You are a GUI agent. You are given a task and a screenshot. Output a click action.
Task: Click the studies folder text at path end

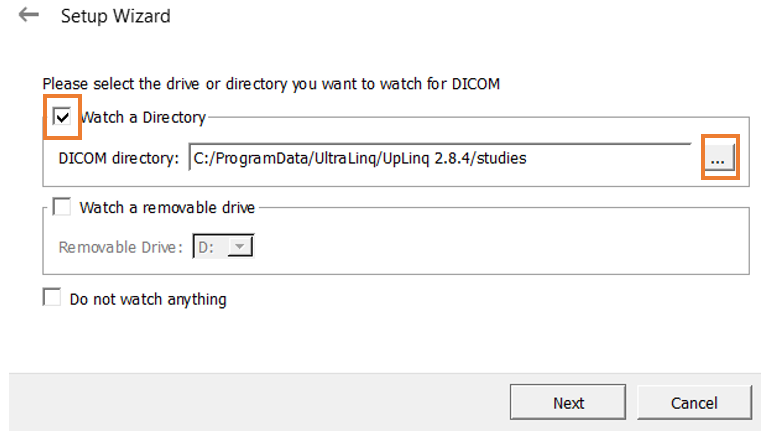point(501,158)
